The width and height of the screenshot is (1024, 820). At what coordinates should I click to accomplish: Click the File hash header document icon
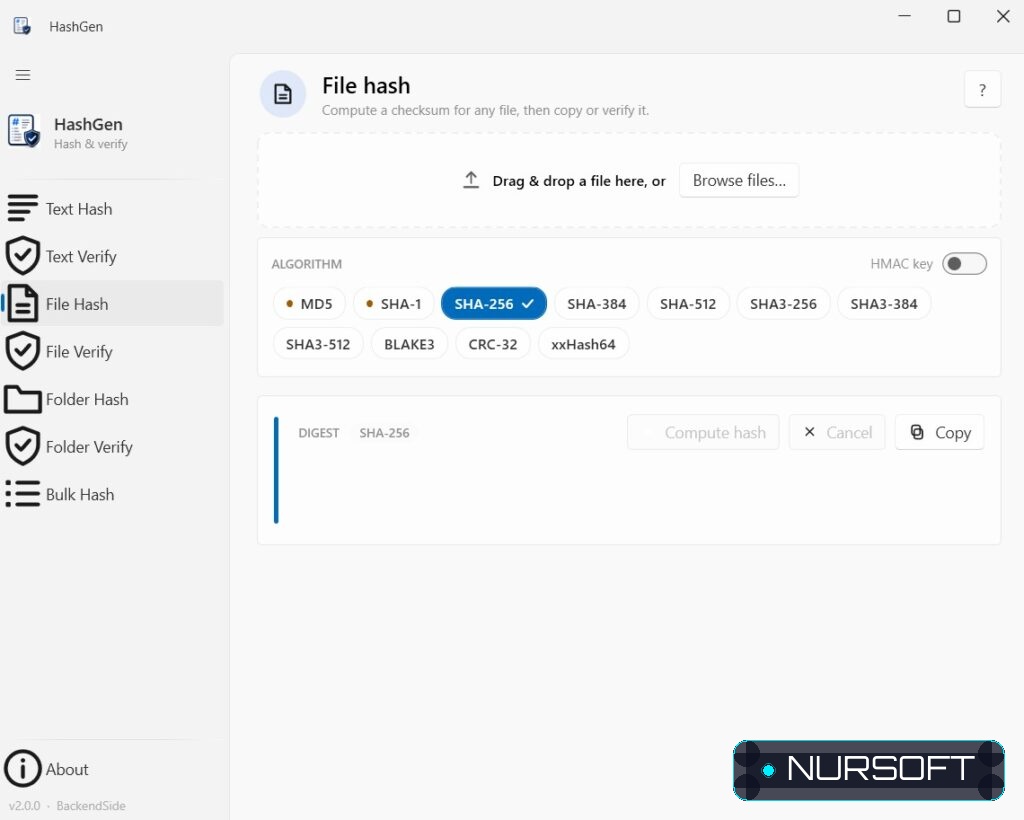tap(283, 94)
